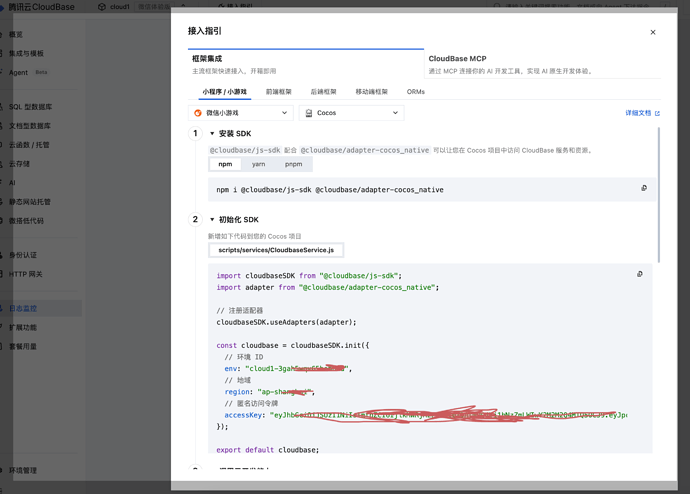Close the 接入指引 dialog
The image size is (690, 494).
[x=653, y=32]
